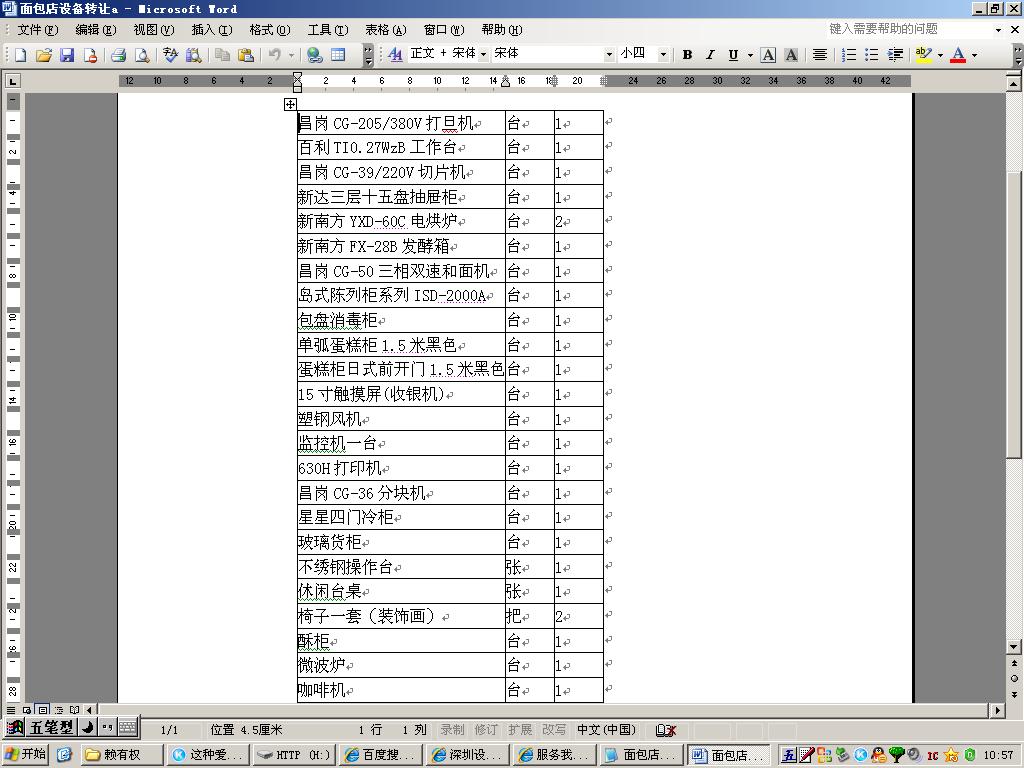Copy selection with Copy icon

[222, 55]
